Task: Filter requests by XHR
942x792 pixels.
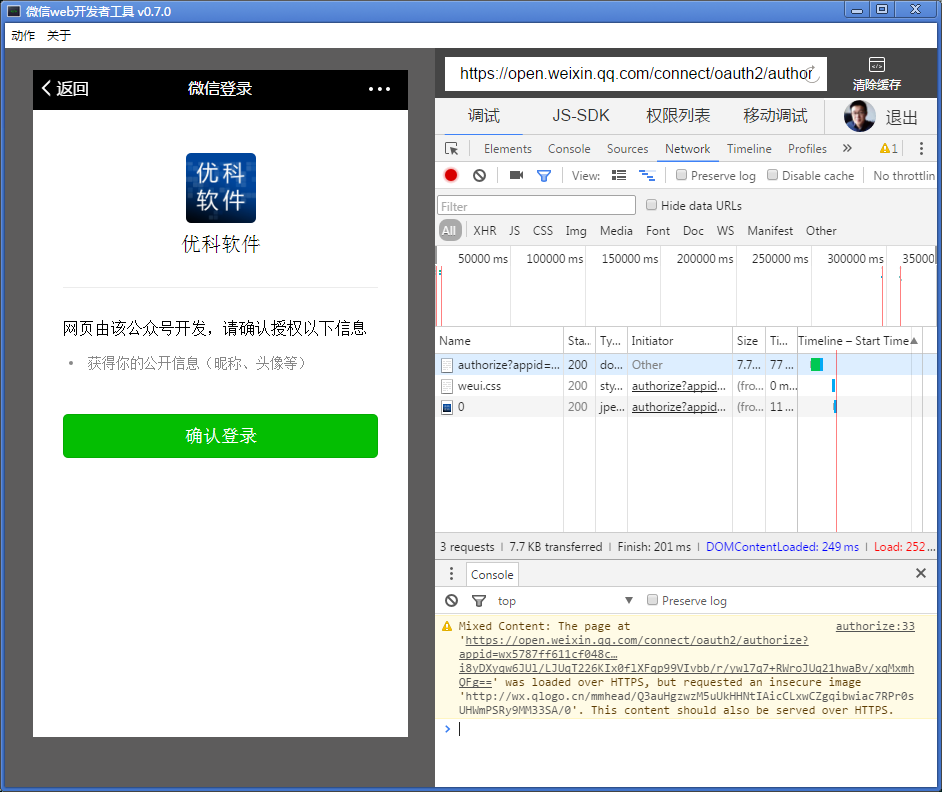Action: 484,231
